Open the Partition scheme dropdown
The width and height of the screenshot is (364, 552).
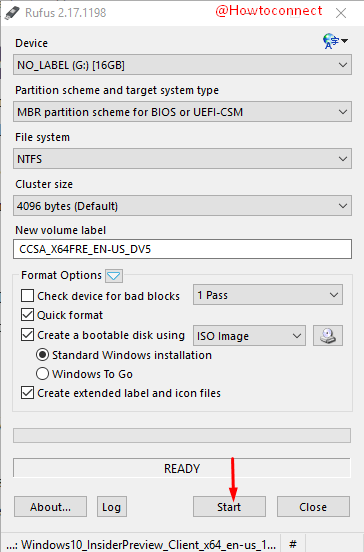(x=182, y=112)
